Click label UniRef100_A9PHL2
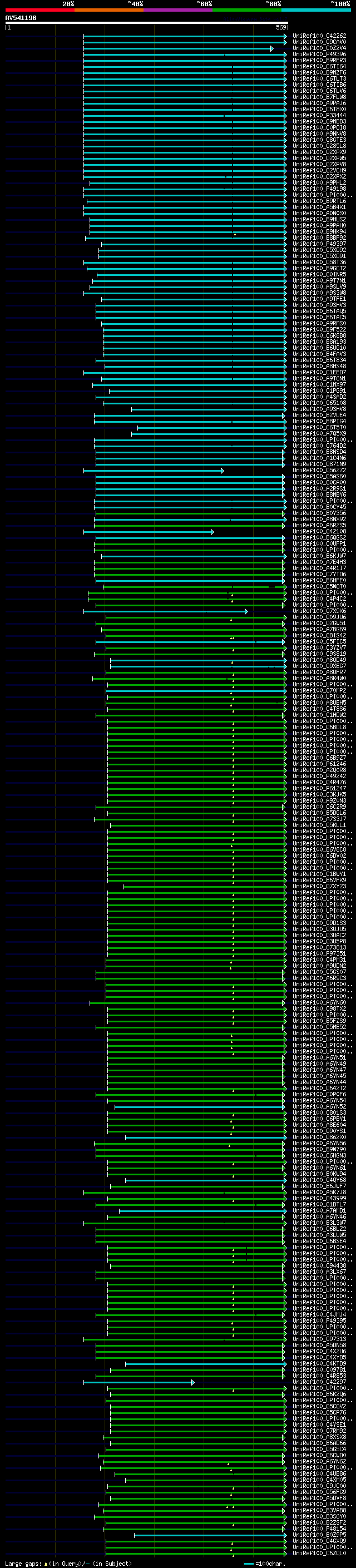This screenshot has width=356, height=1568. click(319, 182)
